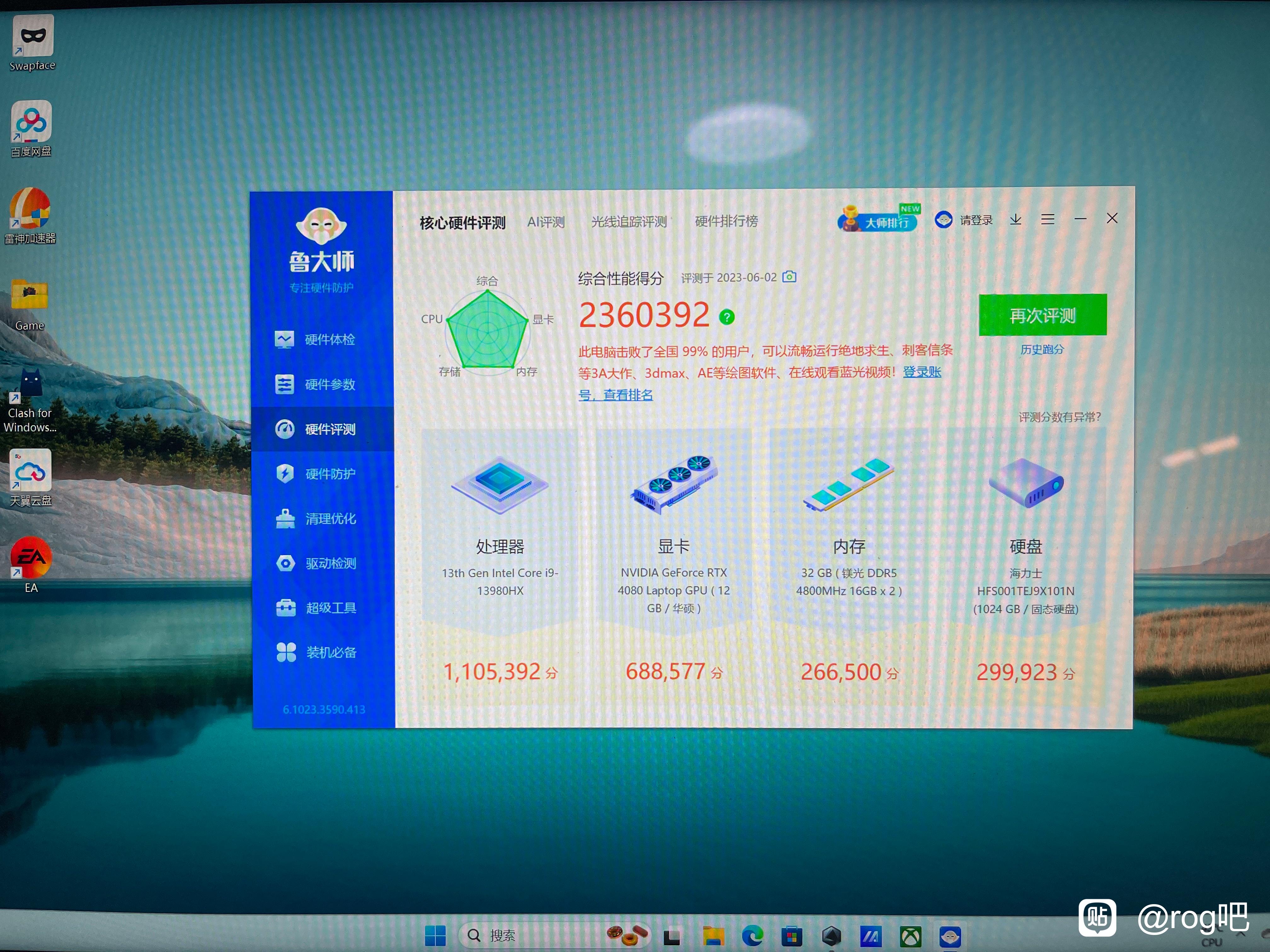Click the green question mark beside score
This screenshot has height=952, width=1270.
pyautogui.click(x=727, y=317)
